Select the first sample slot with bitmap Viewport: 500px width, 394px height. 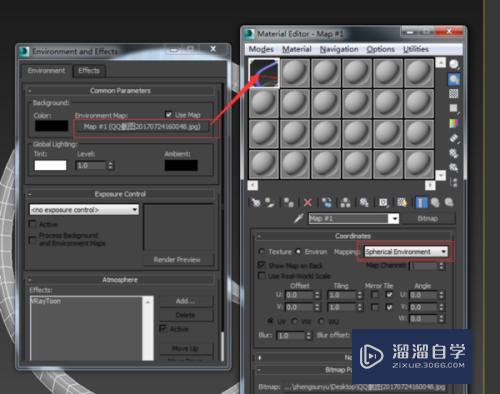(x=264, y=73)
